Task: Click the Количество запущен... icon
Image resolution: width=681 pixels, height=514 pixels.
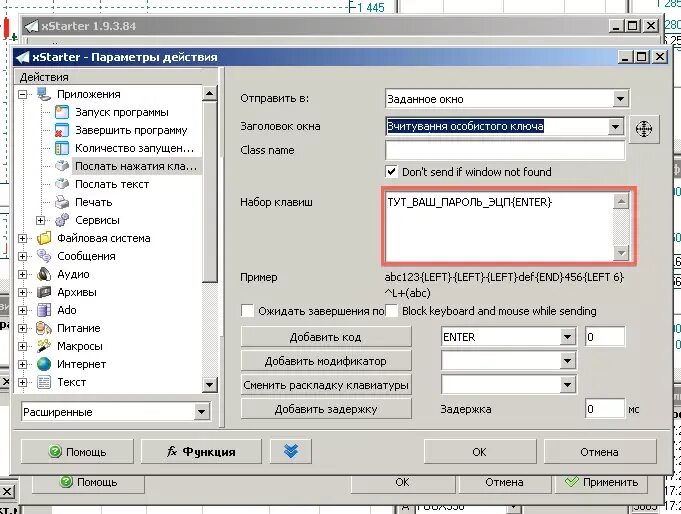Action: click(x=62, y=148)
